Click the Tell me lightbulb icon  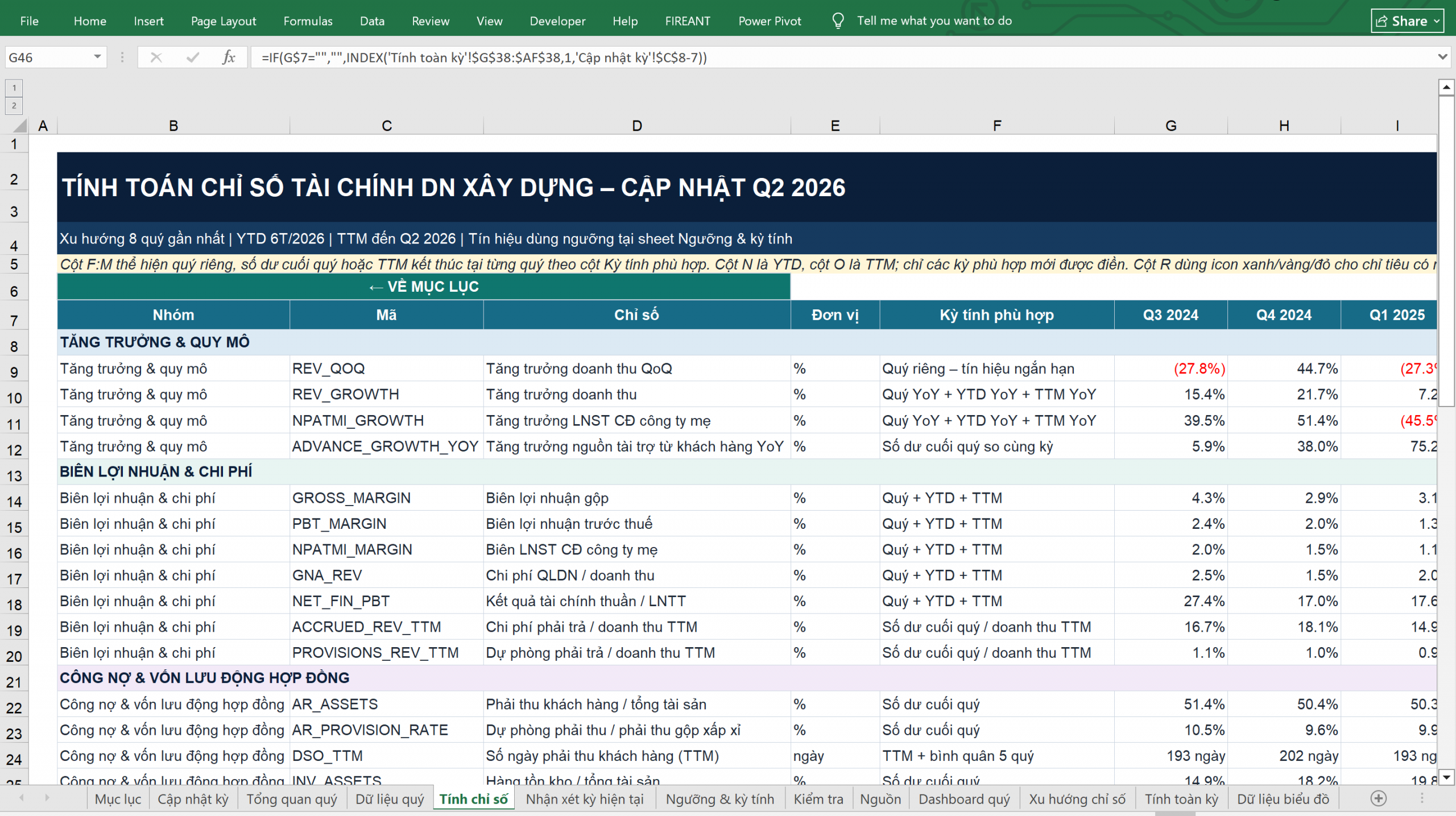(x=838, y=21)
